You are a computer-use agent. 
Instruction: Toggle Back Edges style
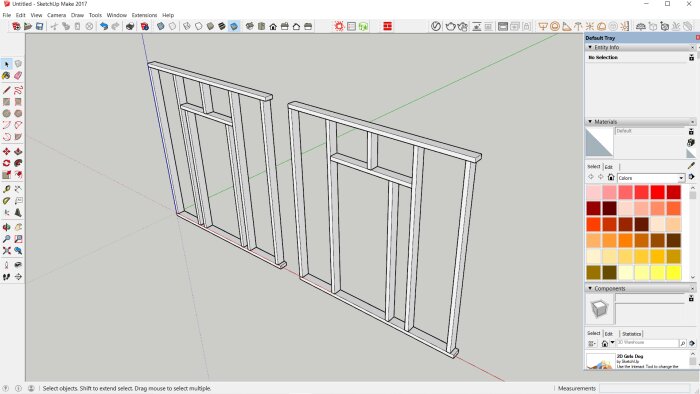(x=172, y=26)
